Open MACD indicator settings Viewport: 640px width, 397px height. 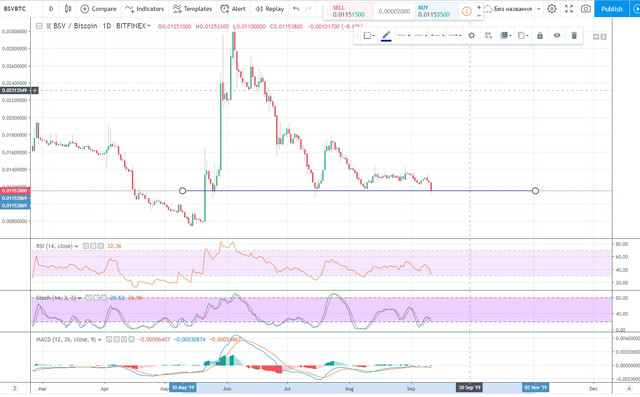point(116,339)
